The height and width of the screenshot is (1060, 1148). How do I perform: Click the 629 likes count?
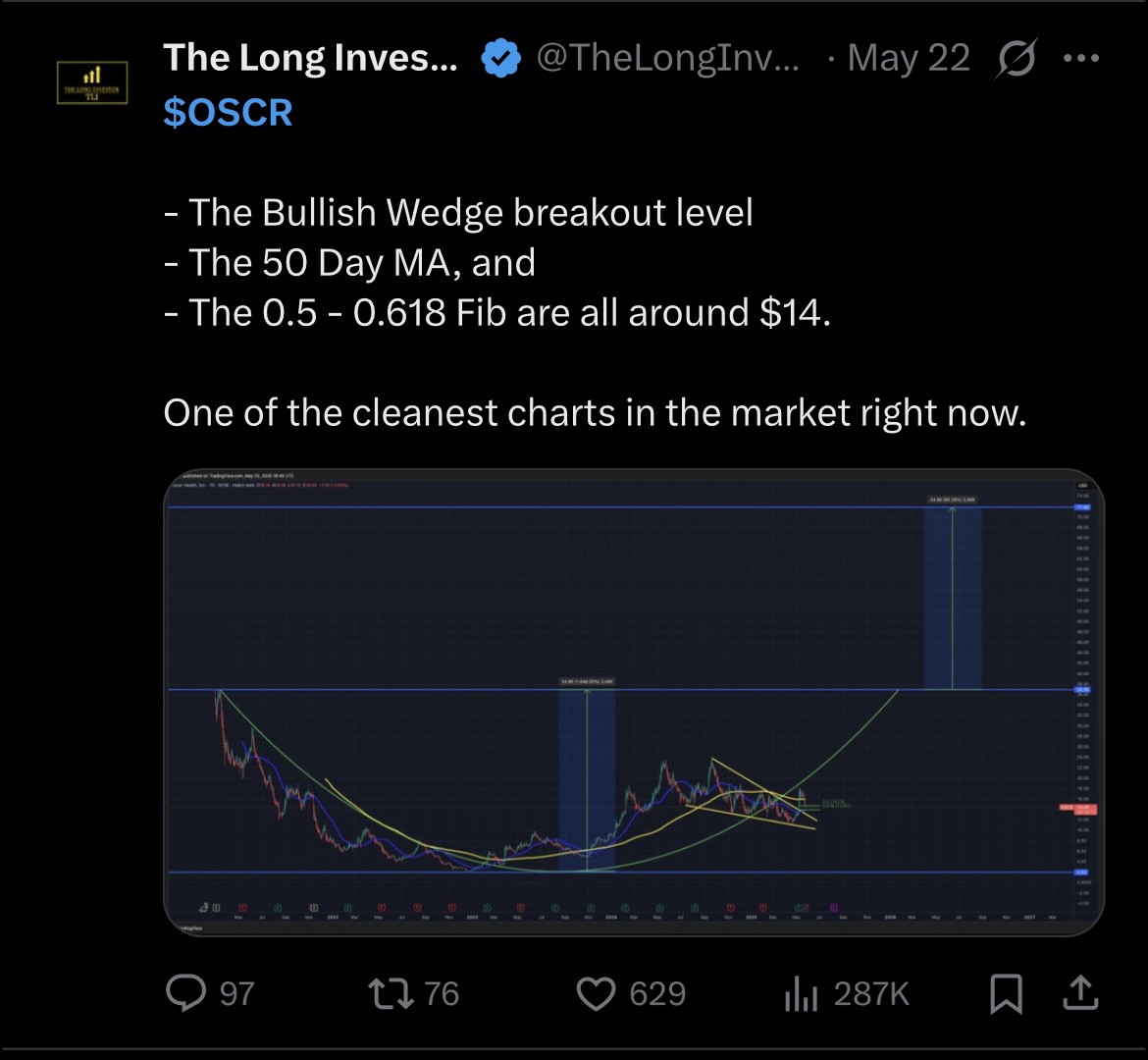[657, 995]
